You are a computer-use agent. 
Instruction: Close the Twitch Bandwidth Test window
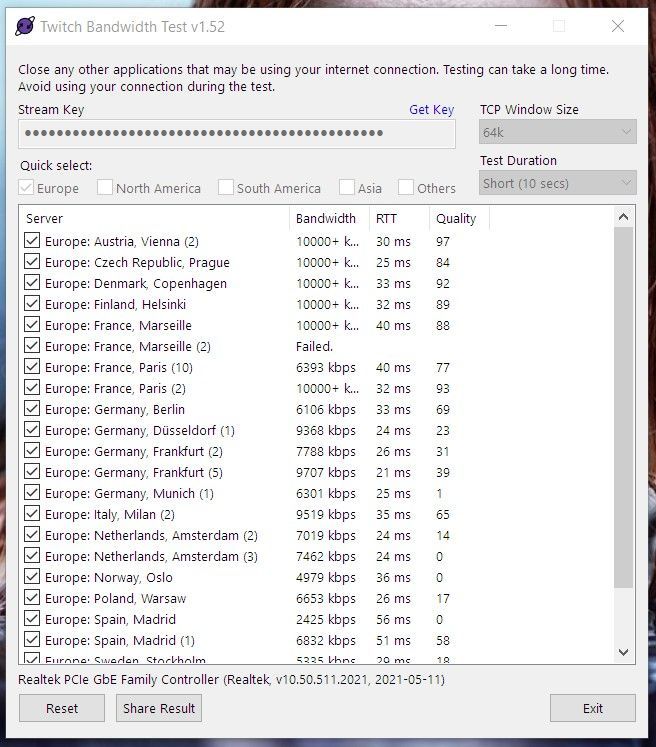coord(618,26)
